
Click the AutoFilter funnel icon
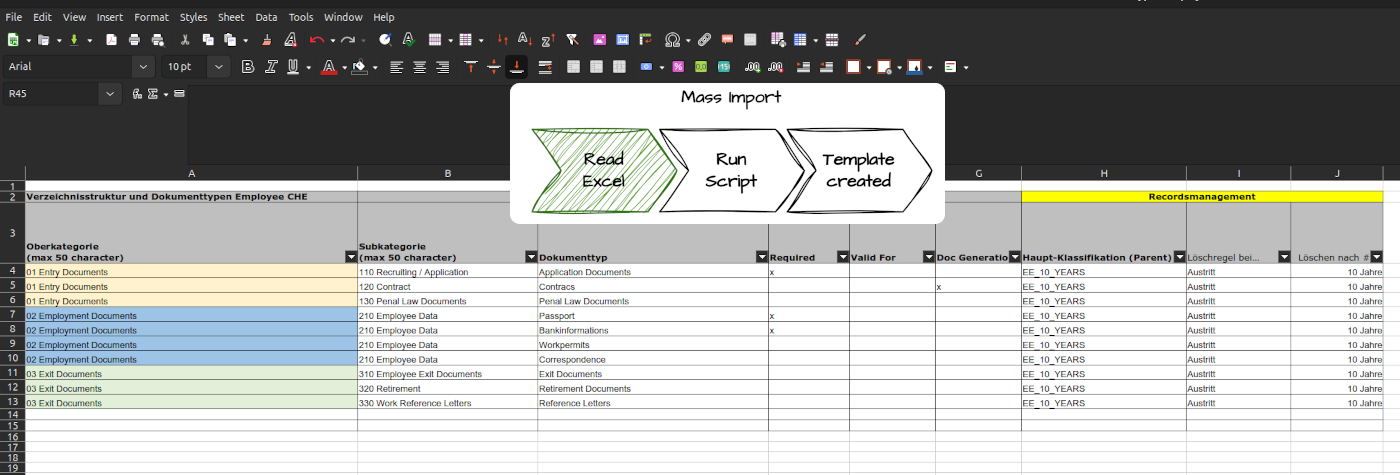573,40
